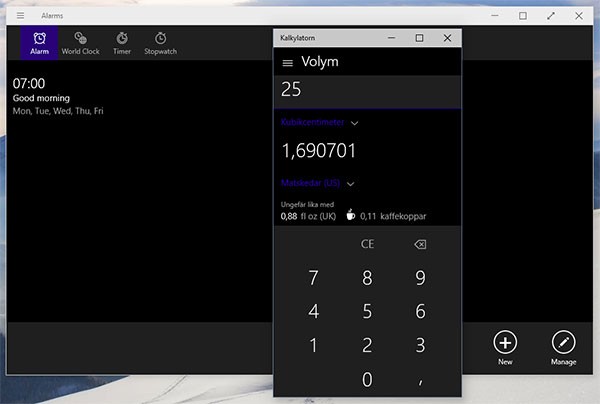600x404 pixels.
Task: Maximize the Kalkylatorn window
Action: pyautogui.click(x=419, y=38)
